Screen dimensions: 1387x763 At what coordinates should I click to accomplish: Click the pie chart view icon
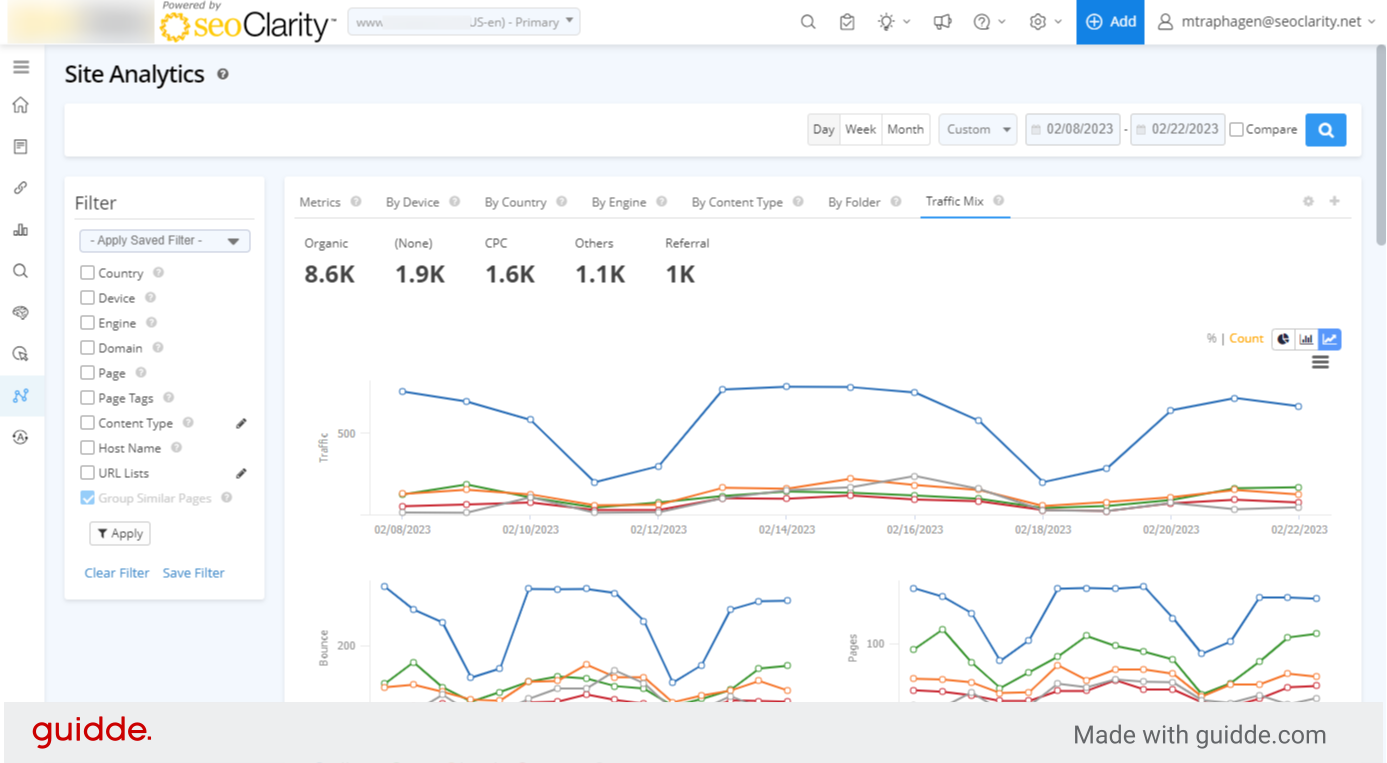(x=1283, y=339)
